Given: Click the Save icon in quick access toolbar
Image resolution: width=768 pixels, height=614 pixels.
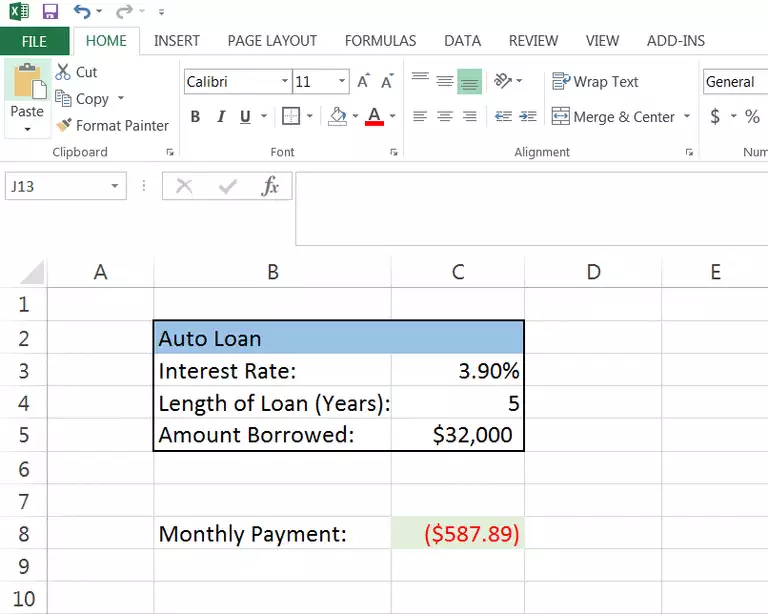Looking at the screenshot, I should (x=50, y=12).
